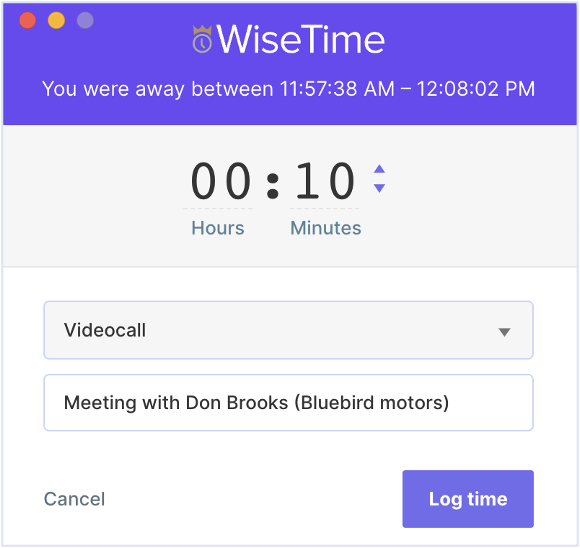Viewport: 580px width, 548px height.
Task: Decrease the time with the down arrow
Action: point(379,188)
